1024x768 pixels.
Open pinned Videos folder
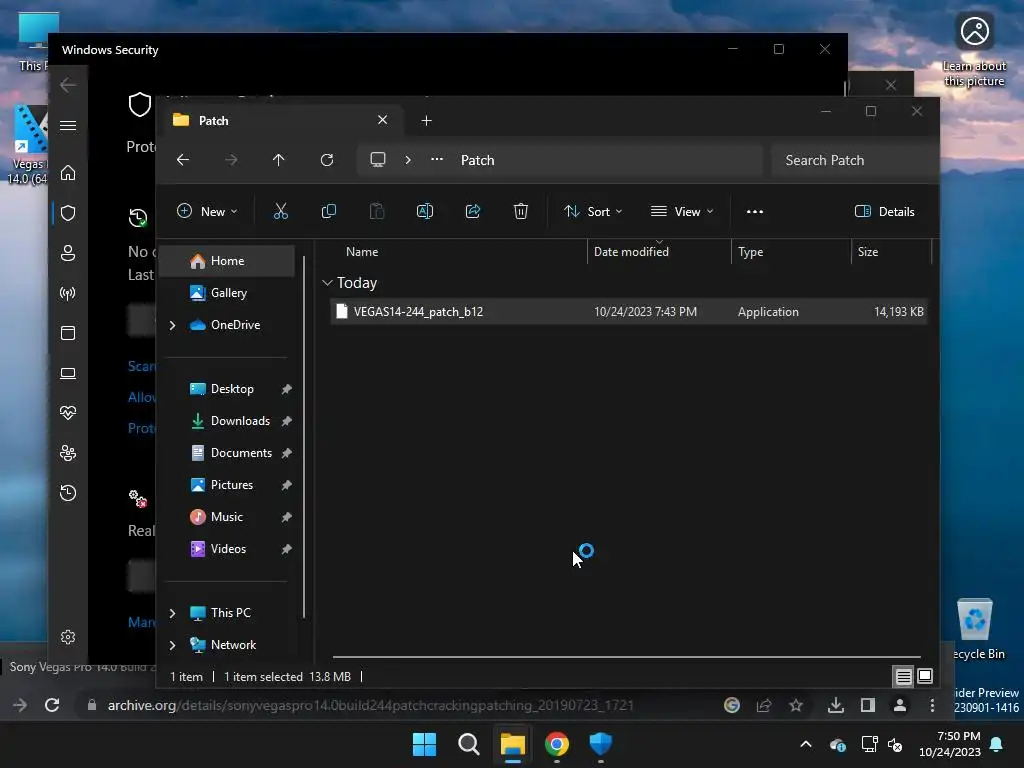(227, 549)
